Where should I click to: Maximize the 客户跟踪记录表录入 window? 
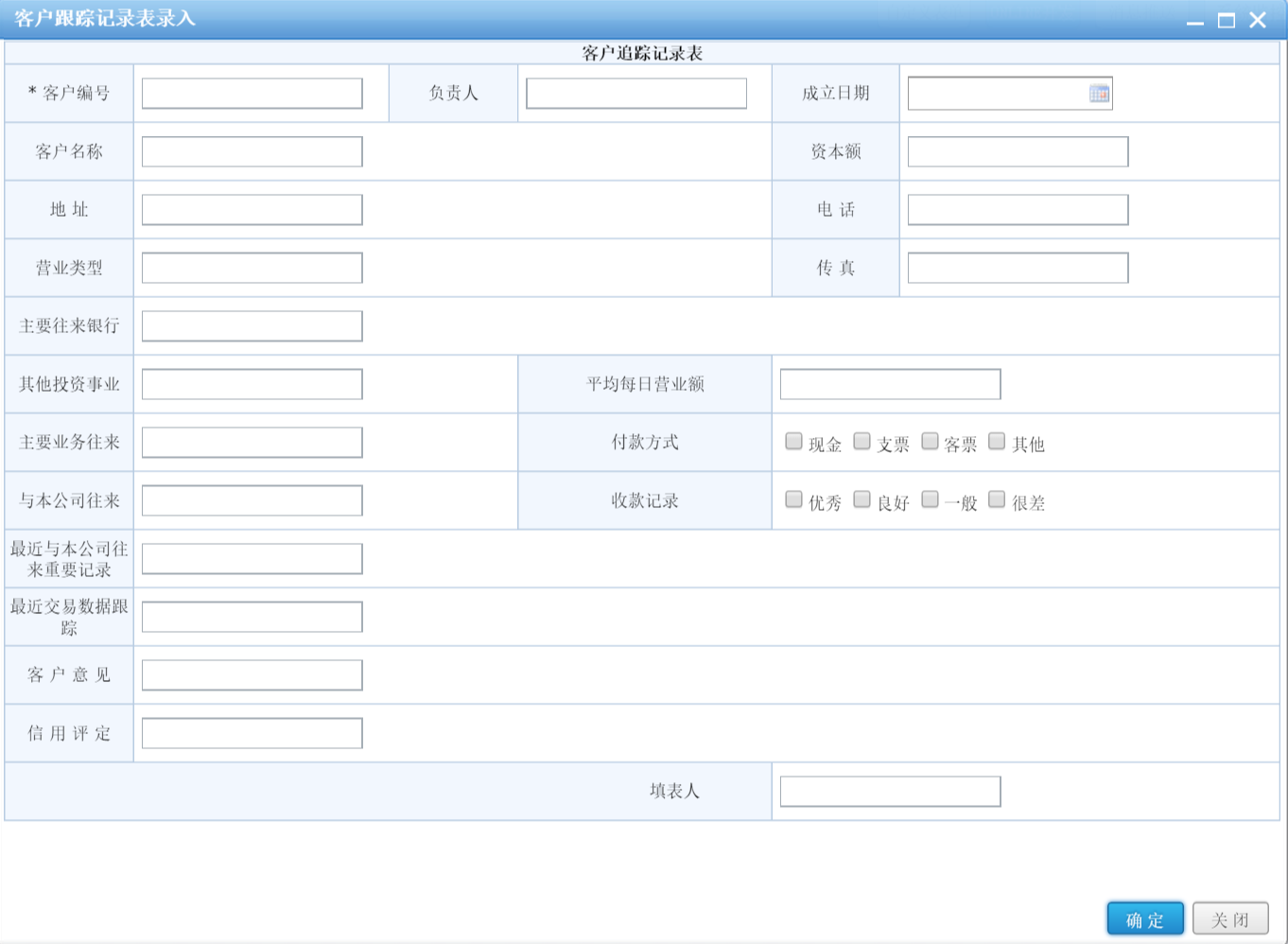click(x=1227, y=21)
